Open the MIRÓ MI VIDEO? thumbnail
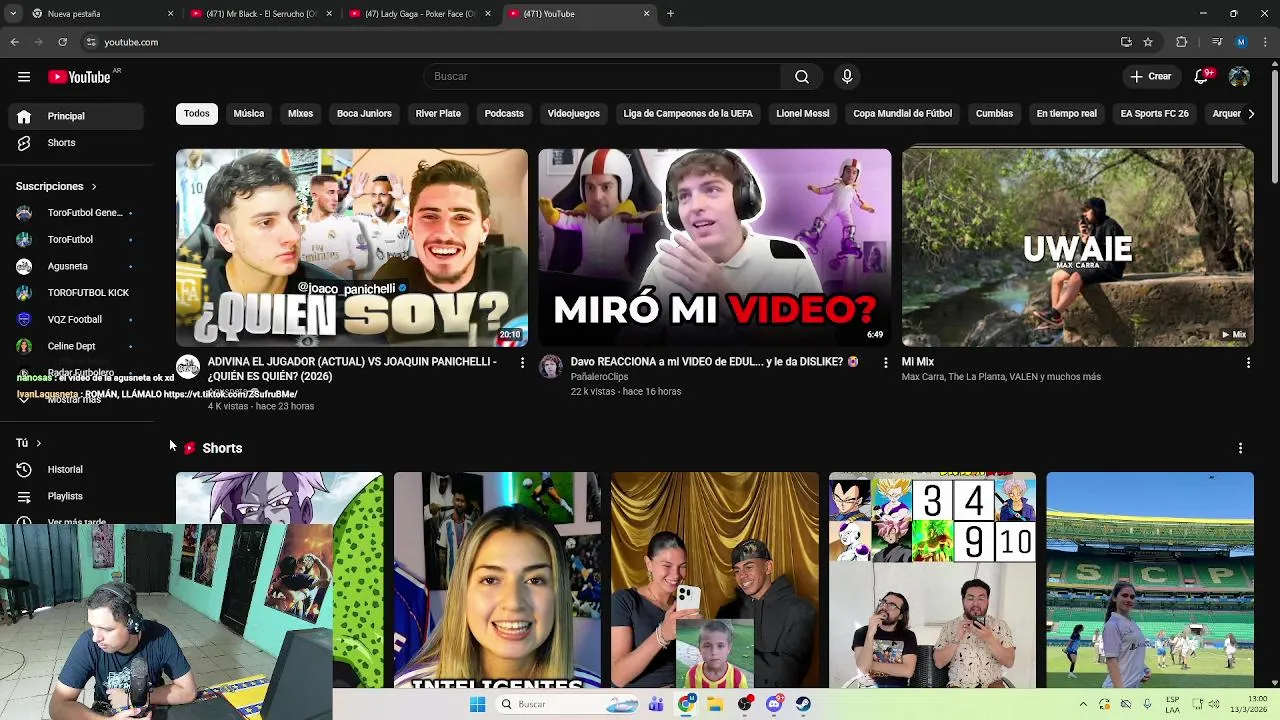 coord(715,248)
